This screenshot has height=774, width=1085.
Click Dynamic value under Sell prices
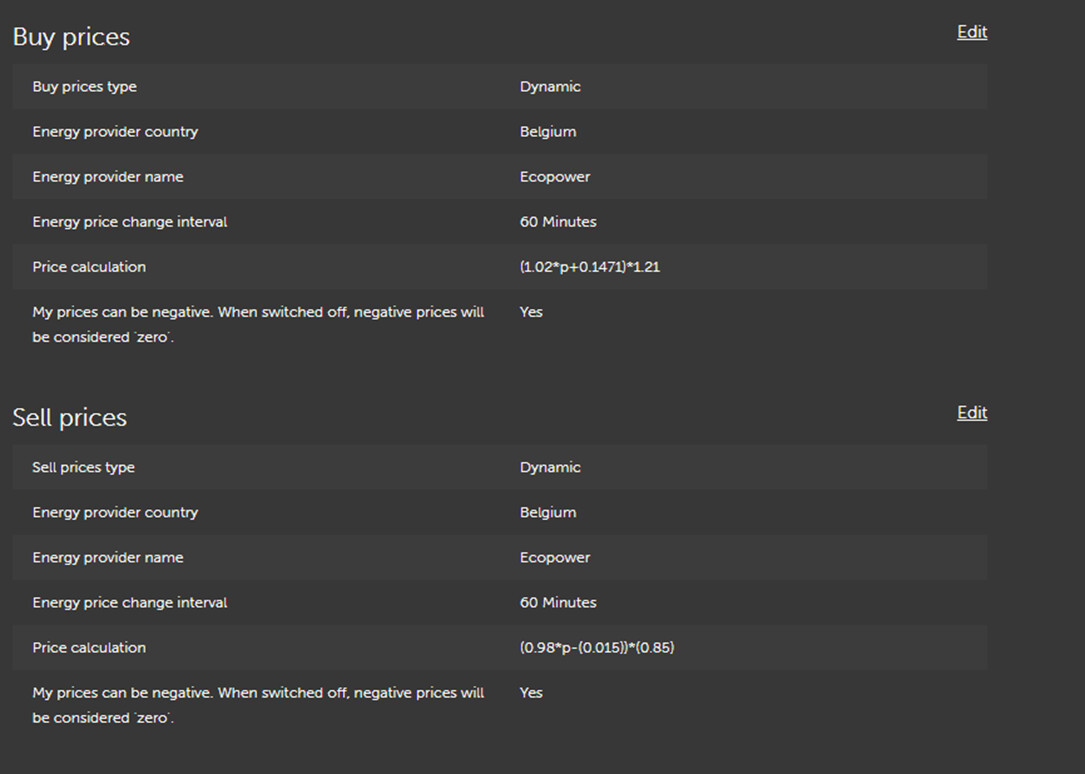(550, 468)
